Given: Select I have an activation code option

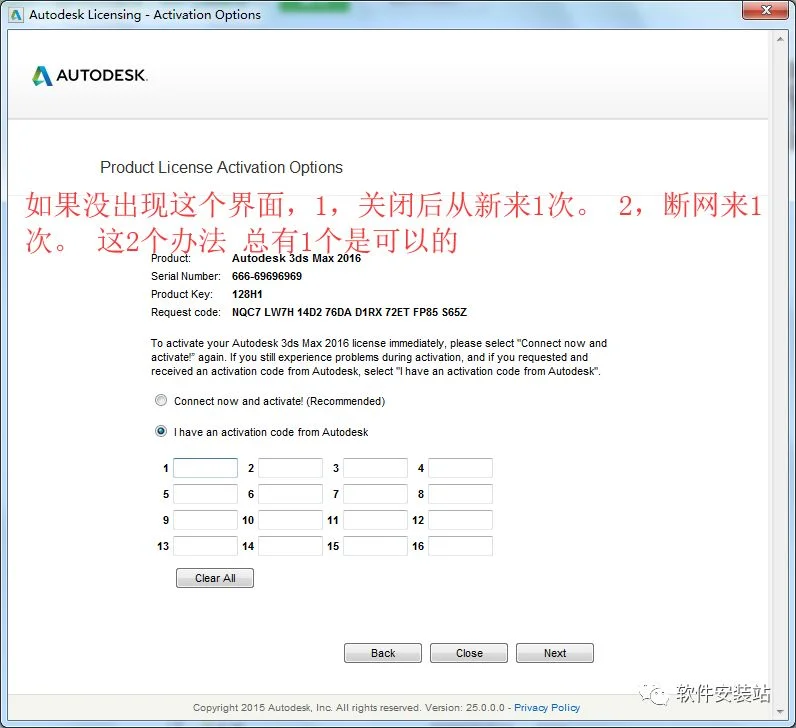Looking at the screenshot, I should tap(161, 432).
